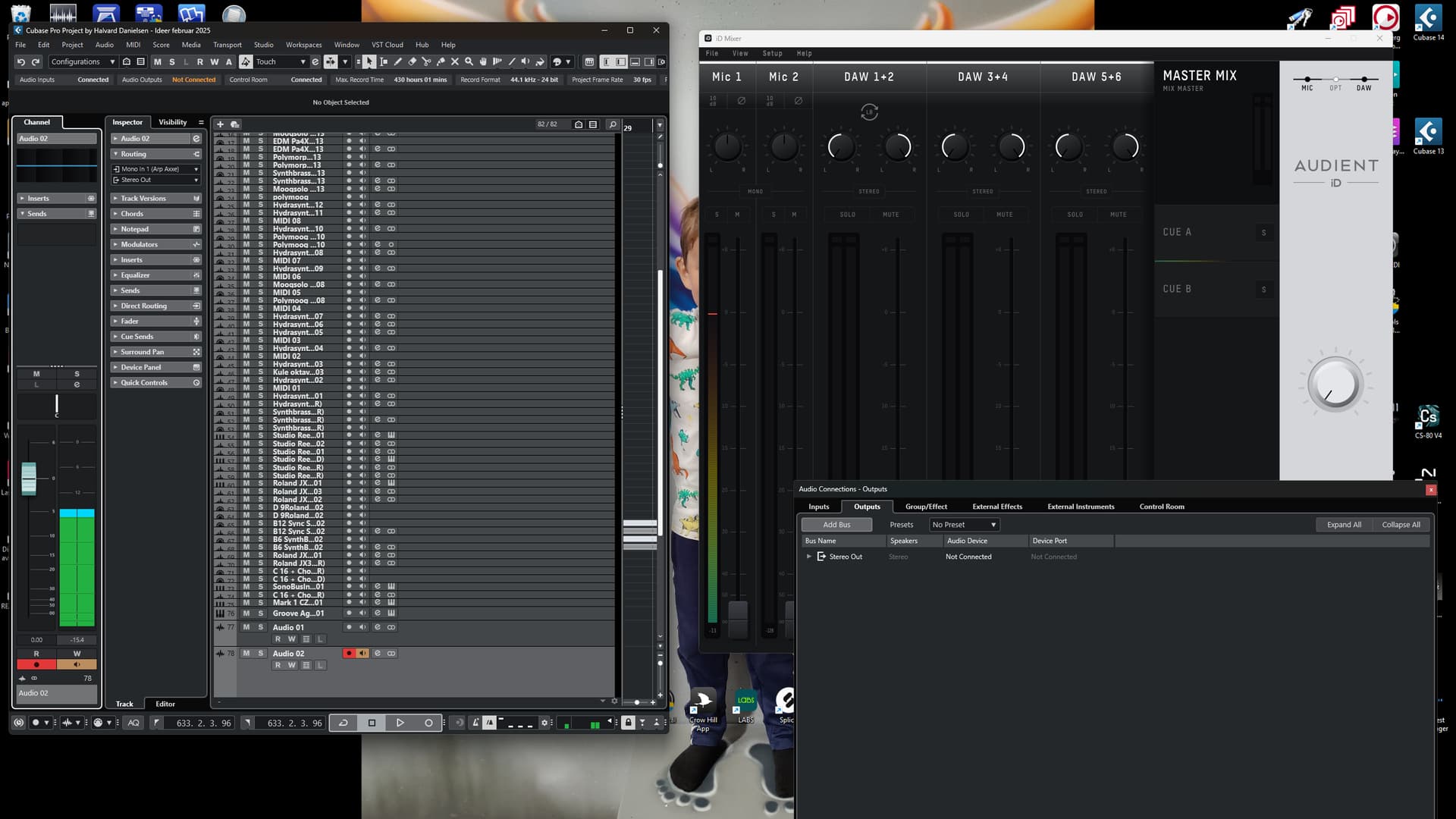Toggle global Write automation W button
Viewport: 1456px width, 819px height.
point(215,62)
